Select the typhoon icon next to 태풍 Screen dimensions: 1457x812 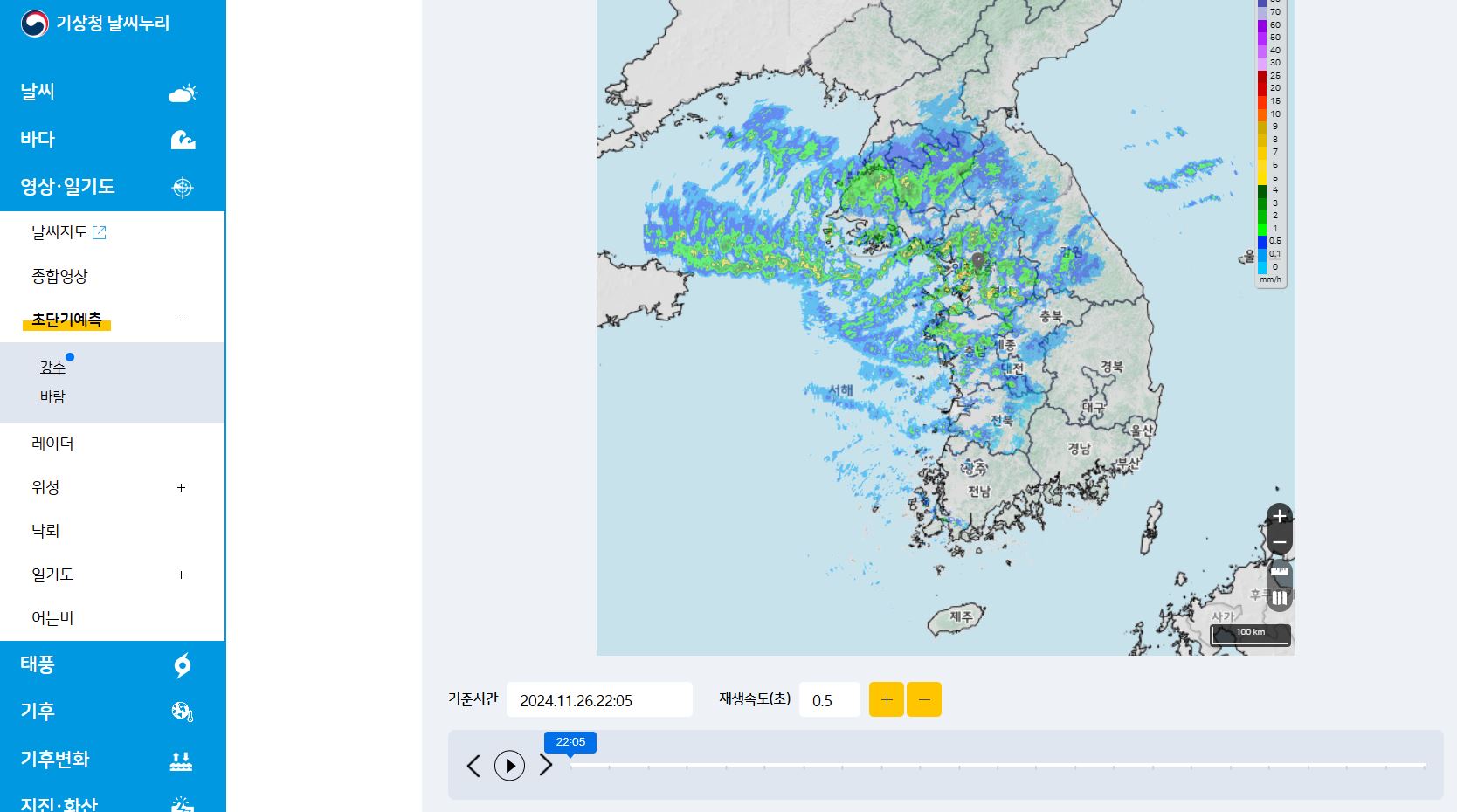coord(182,665)
